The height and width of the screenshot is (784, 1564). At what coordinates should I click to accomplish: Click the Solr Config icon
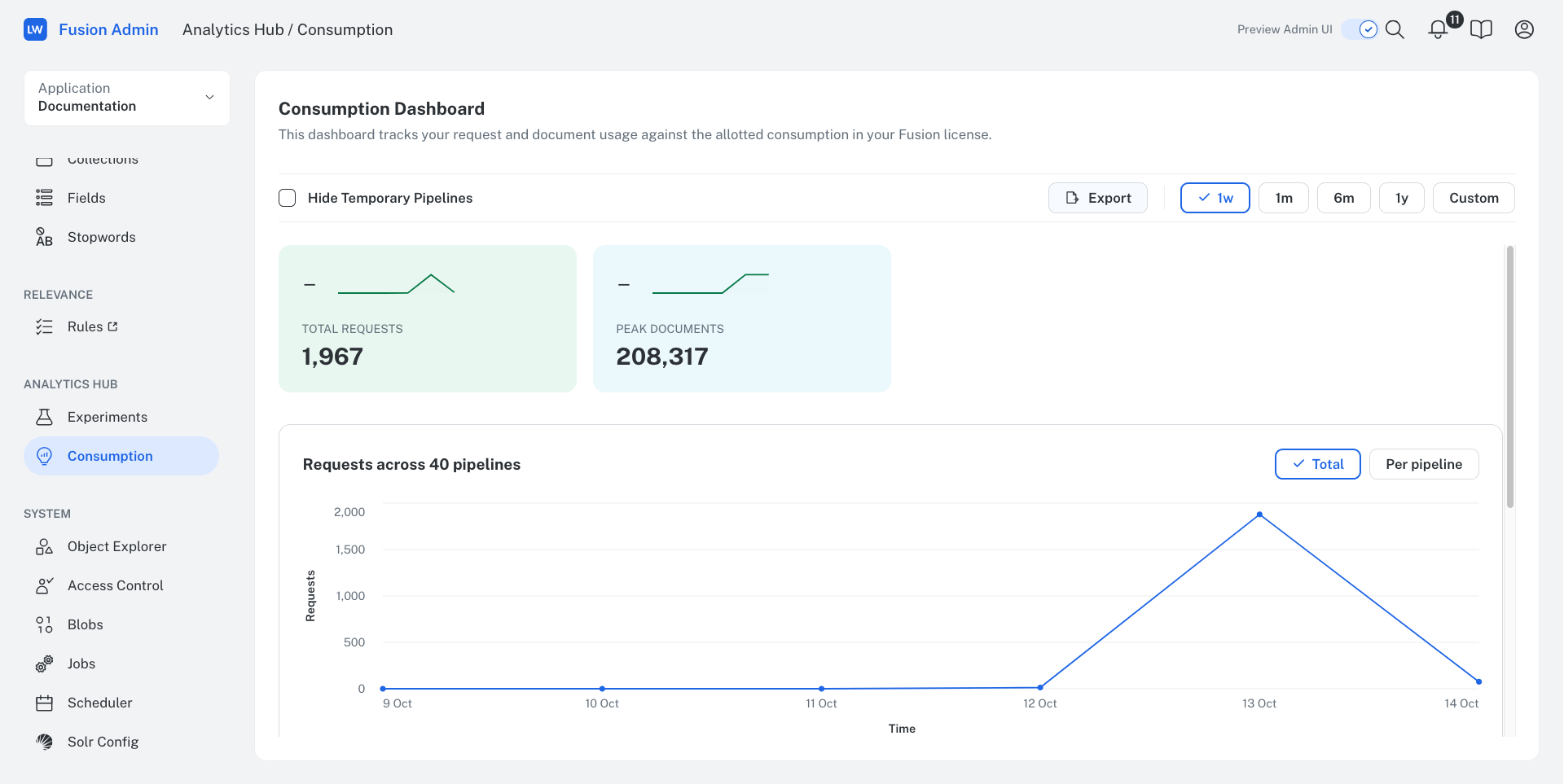[44, 742]
